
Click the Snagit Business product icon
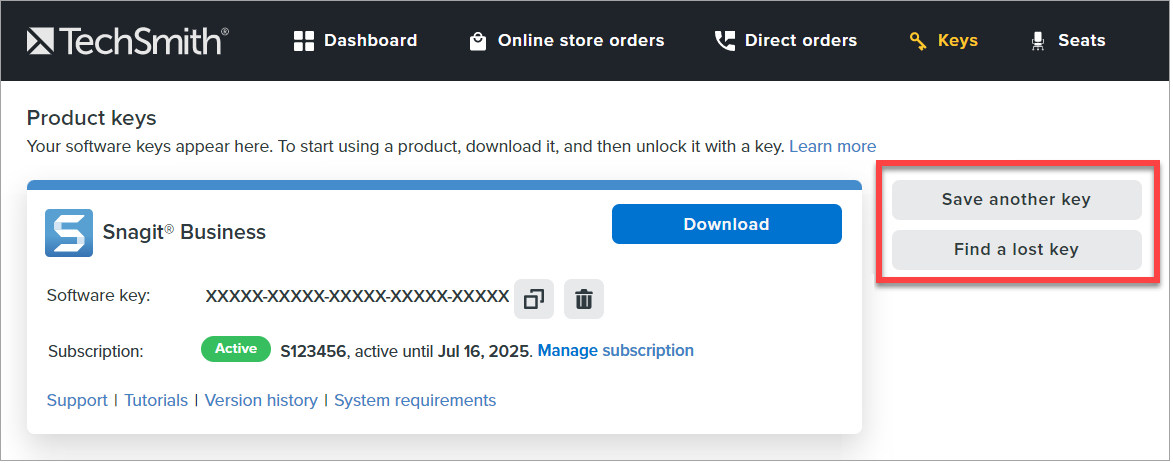click(x=69, y=233)
